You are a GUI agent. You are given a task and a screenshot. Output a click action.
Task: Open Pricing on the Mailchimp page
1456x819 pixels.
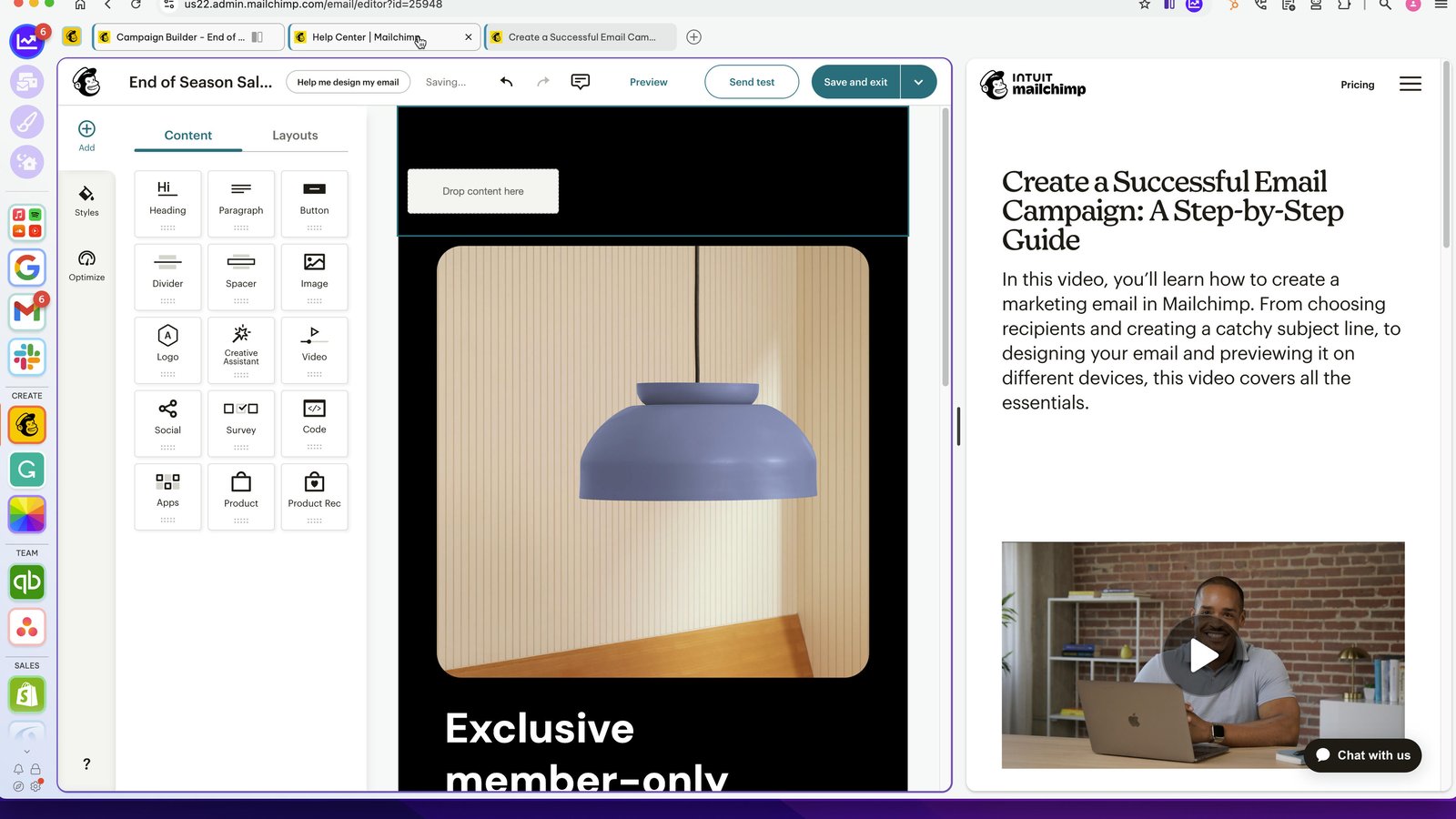[1357, 85]
